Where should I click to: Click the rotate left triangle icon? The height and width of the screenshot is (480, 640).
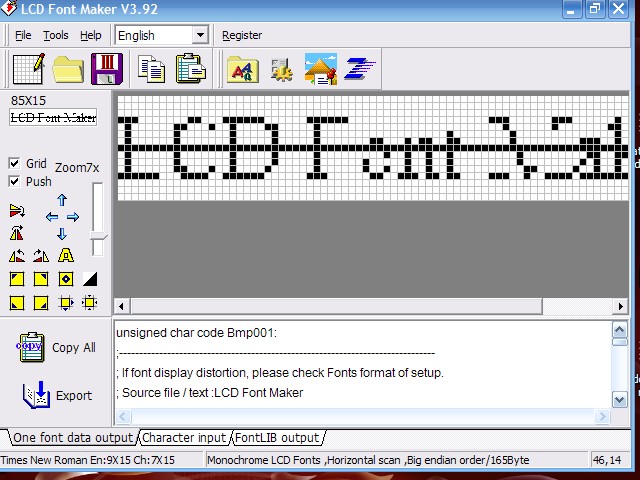click(17, 256)
